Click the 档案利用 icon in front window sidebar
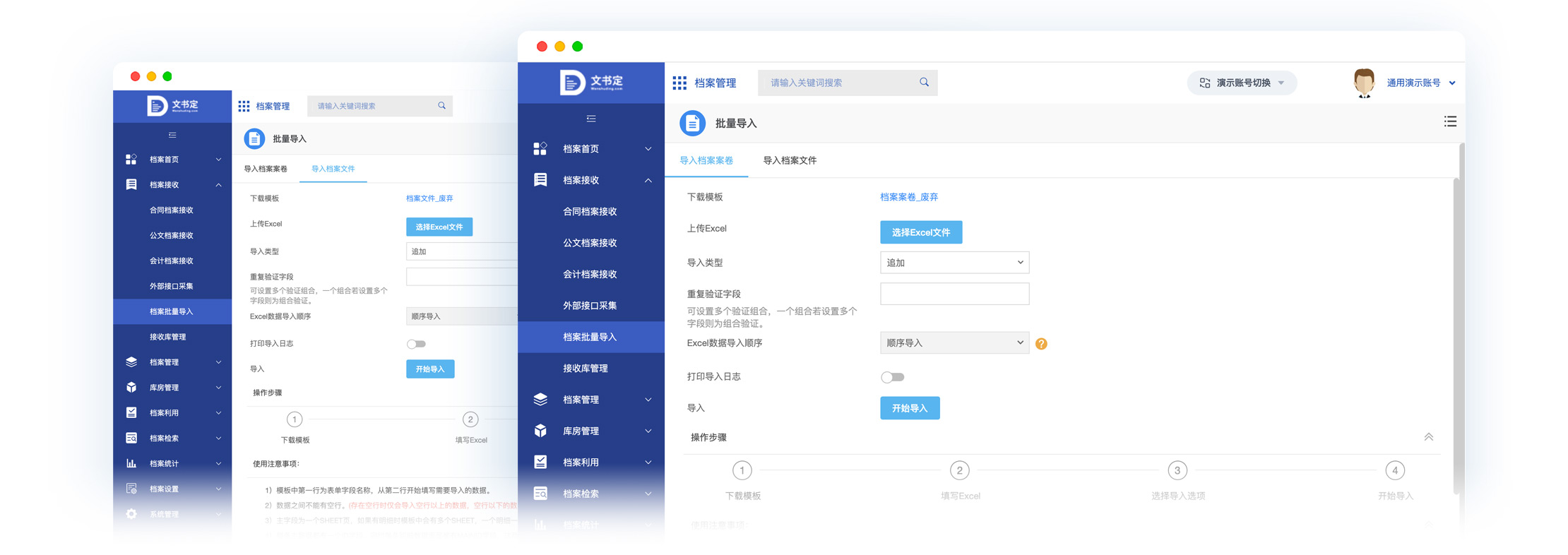 click(x=540, y=462)
